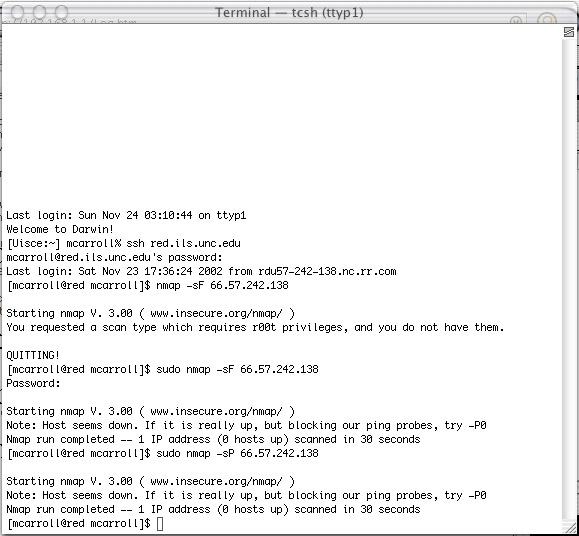
Task: Click the split-pane icon above the scrollbar
Action: point(569,32)
